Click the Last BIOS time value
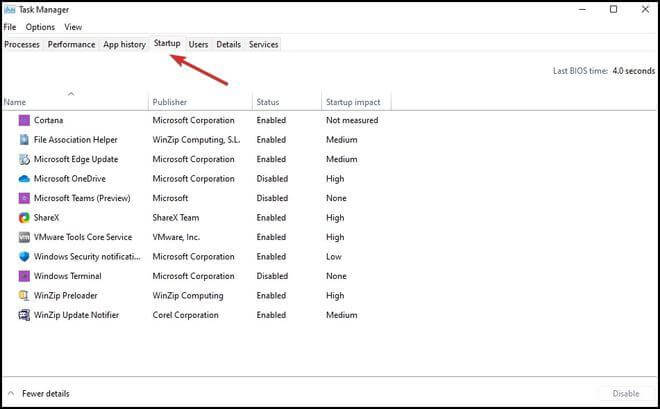660x409 pixels. [x=633, y=71]
